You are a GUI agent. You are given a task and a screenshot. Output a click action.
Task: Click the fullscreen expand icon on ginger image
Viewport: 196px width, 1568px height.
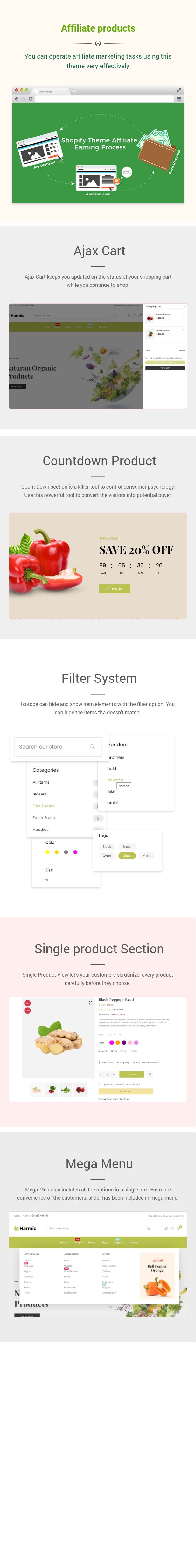coord(91,1003)
